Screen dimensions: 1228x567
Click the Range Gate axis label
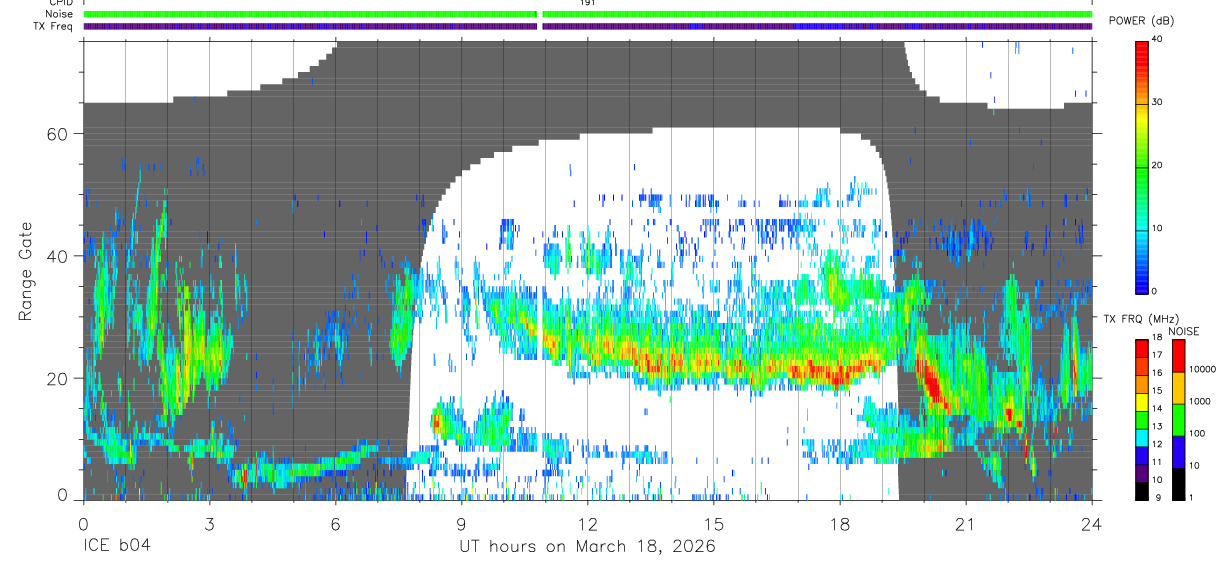[26, 271]
